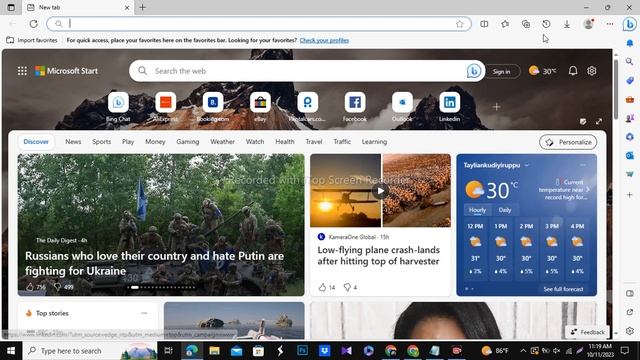The image size is (640, 360).
Task: Open sidebar Microsoft 365 icon
Action: (x=630, y=137)
